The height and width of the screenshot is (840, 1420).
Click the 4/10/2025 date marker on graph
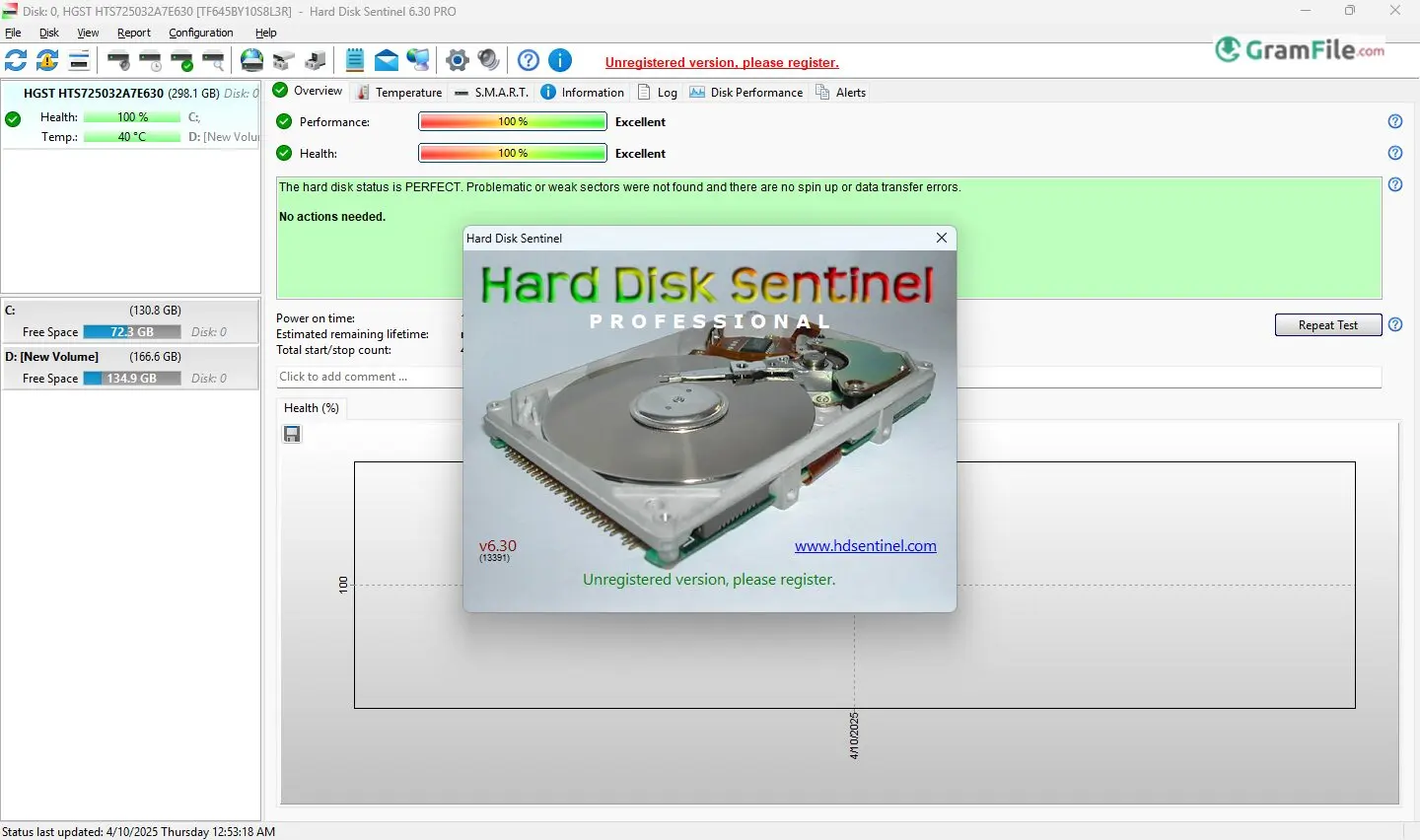[x=854, y=735]
